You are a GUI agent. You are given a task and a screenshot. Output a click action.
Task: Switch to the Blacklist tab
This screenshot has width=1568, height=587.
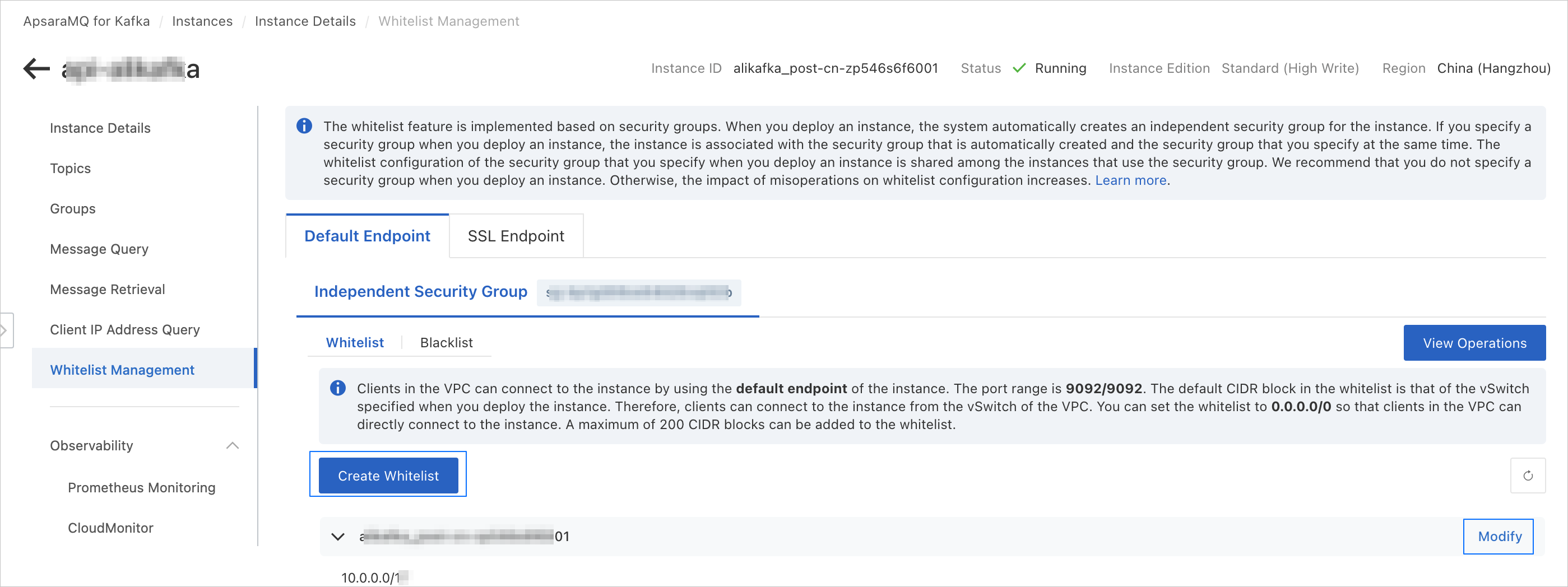click(446, 342)
